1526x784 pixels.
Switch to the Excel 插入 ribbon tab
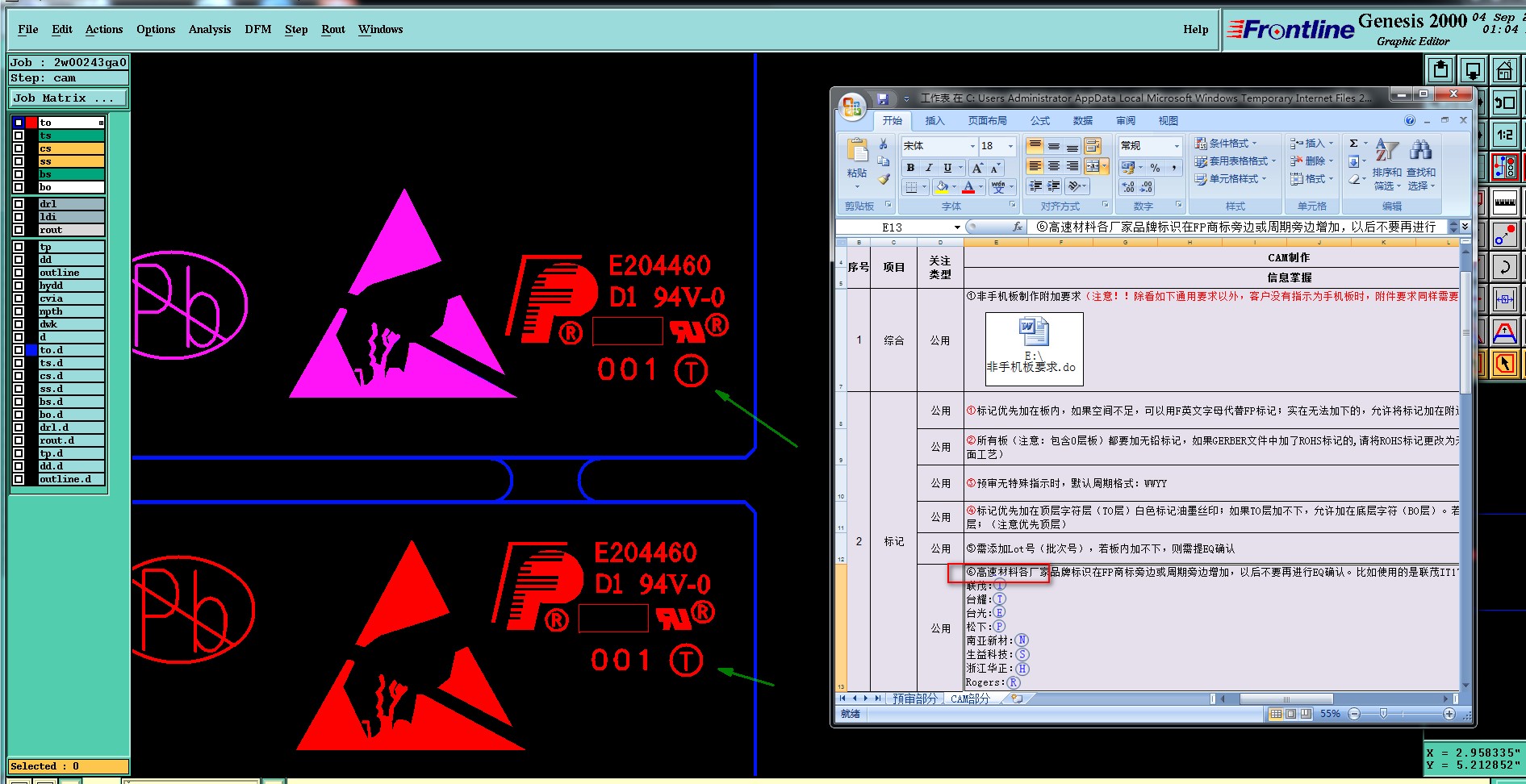click(934, 121)
